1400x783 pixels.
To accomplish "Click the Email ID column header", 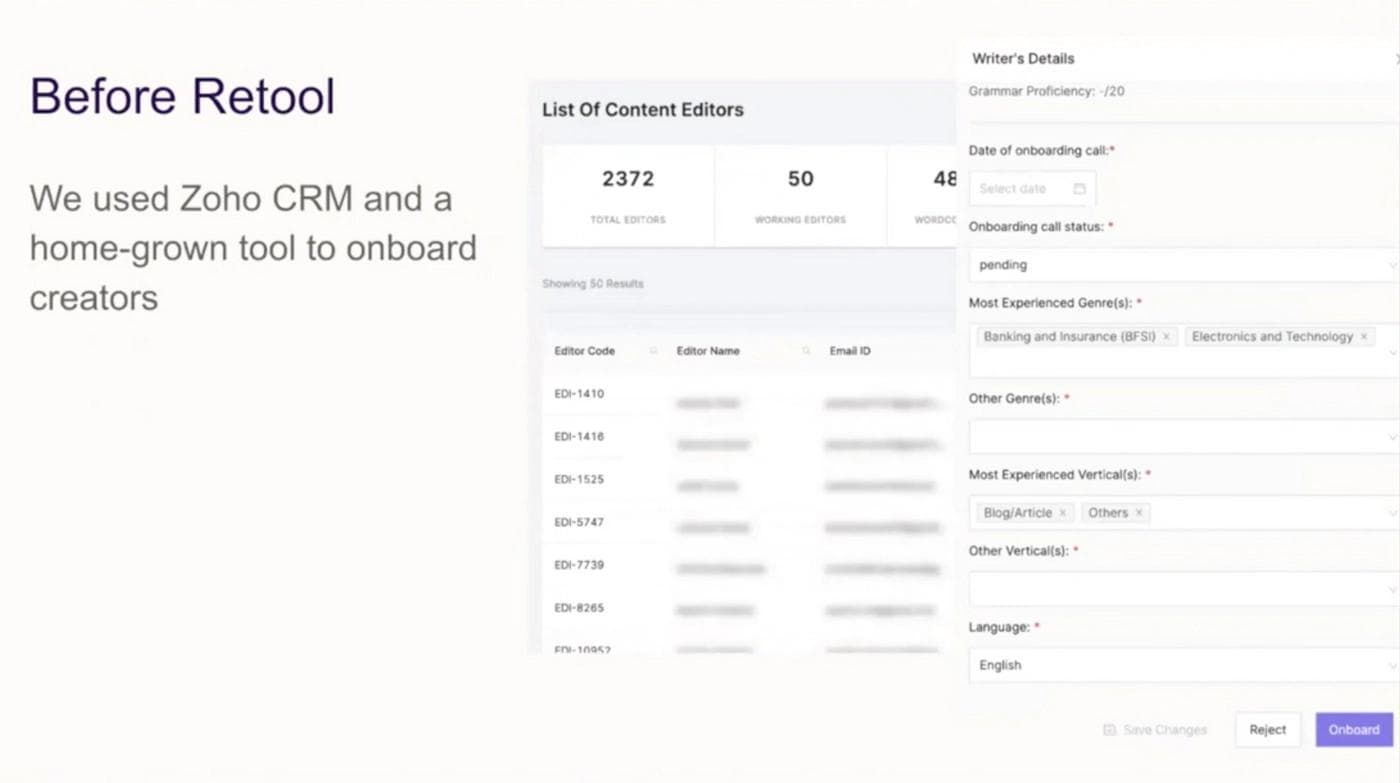I will 850,351.
